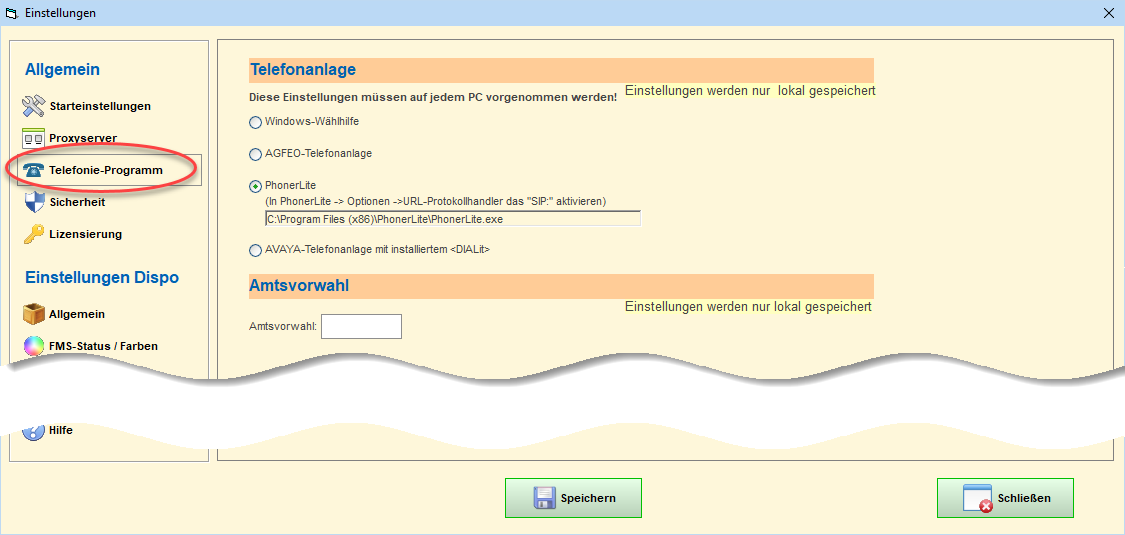Open Sicherheit via the shield icon

click(x=34, y=202)
